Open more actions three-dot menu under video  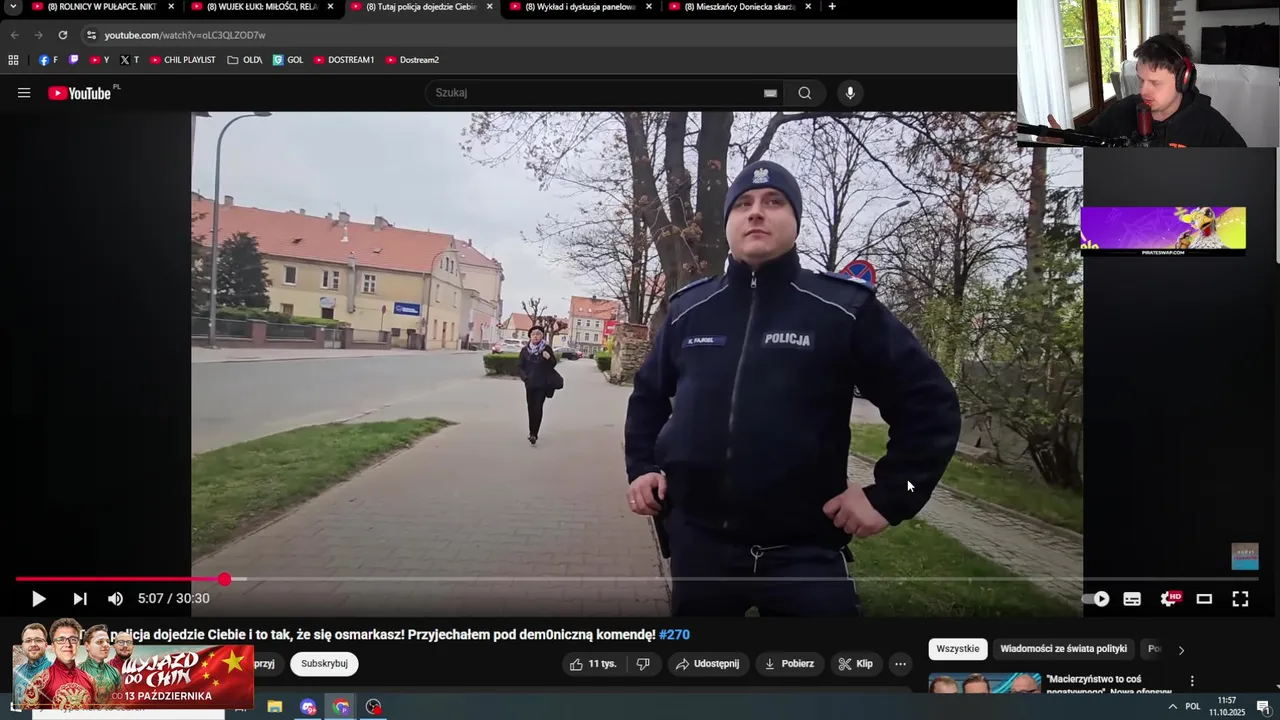(x=900, y=664)
